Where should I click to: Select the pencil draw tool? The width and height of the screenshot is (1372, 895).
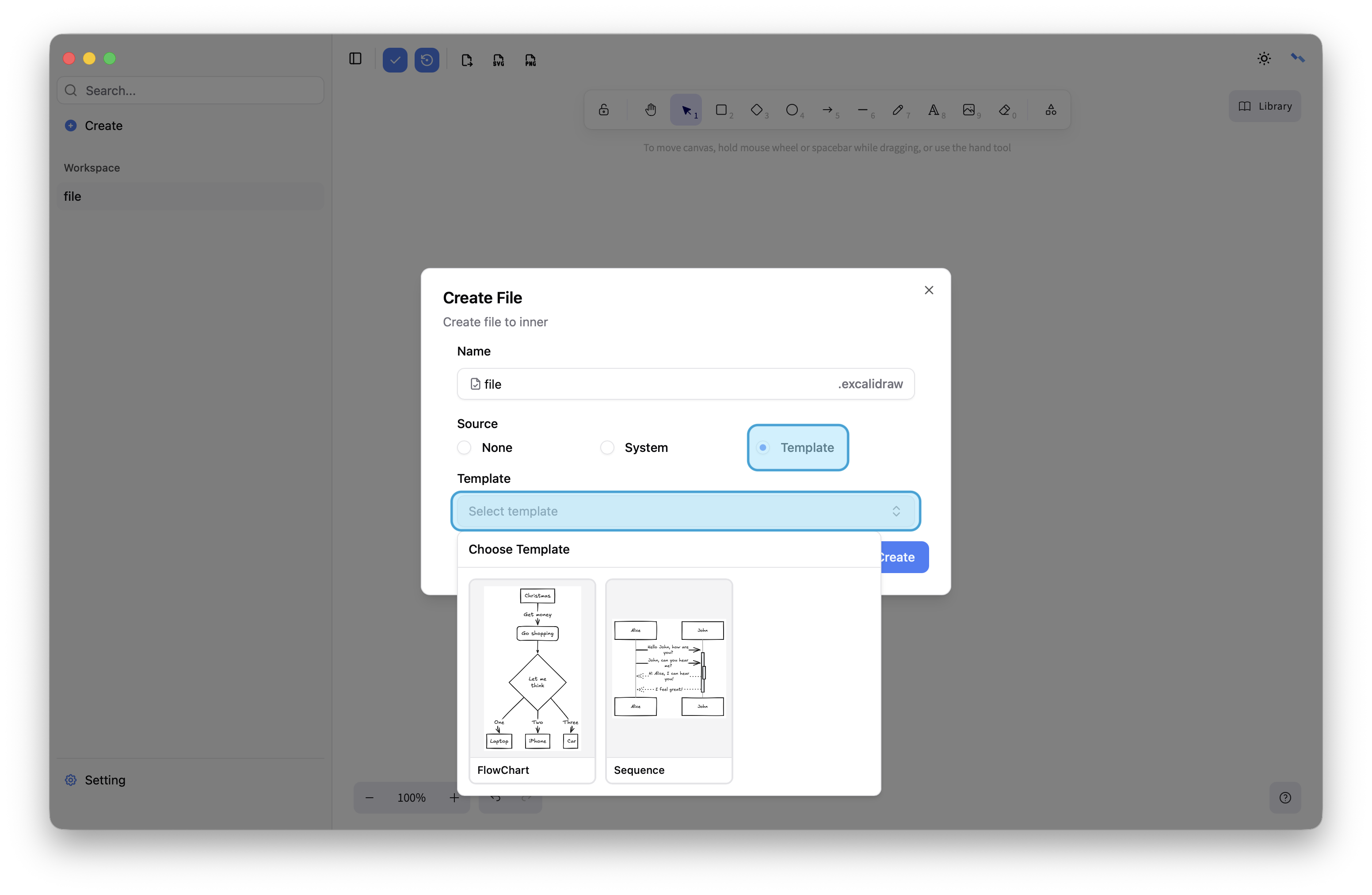[x=898, y=110]
